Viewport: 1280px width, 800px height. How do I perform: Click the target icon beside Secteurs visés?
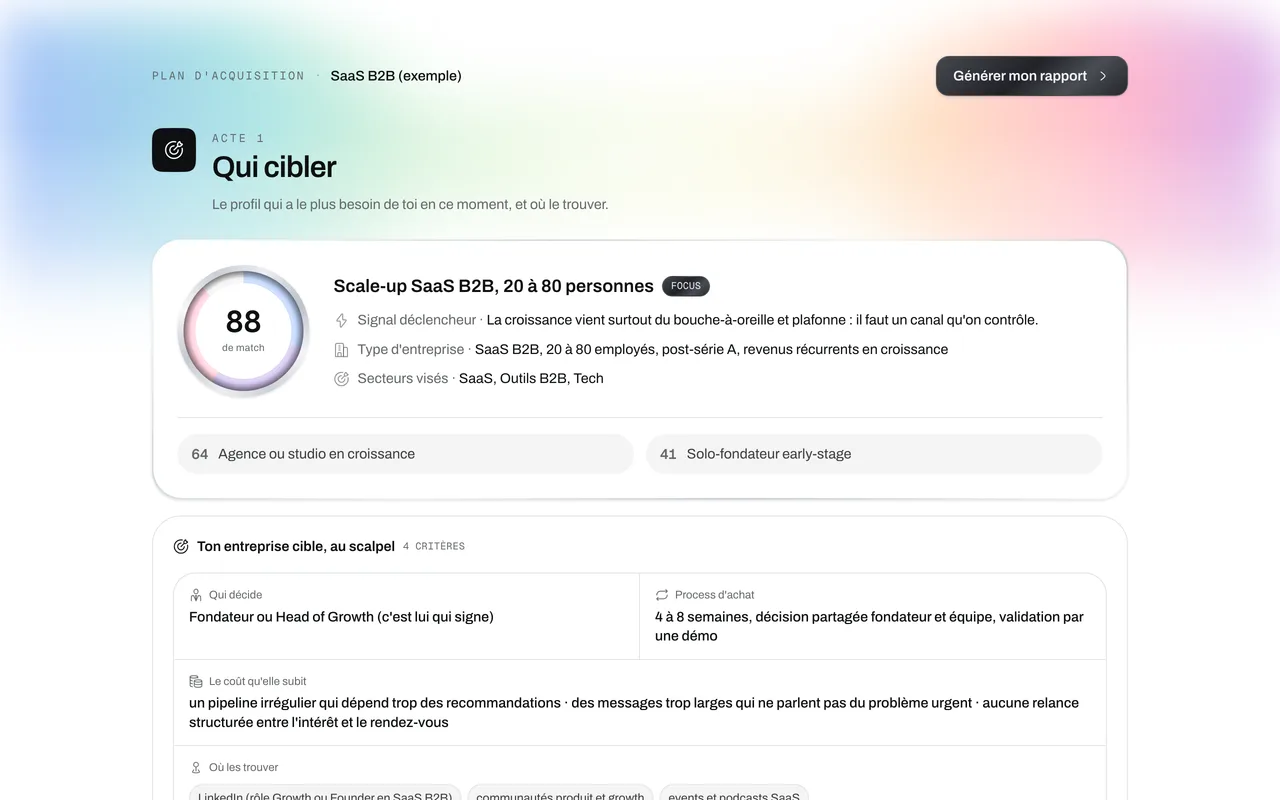click(341, 378)
